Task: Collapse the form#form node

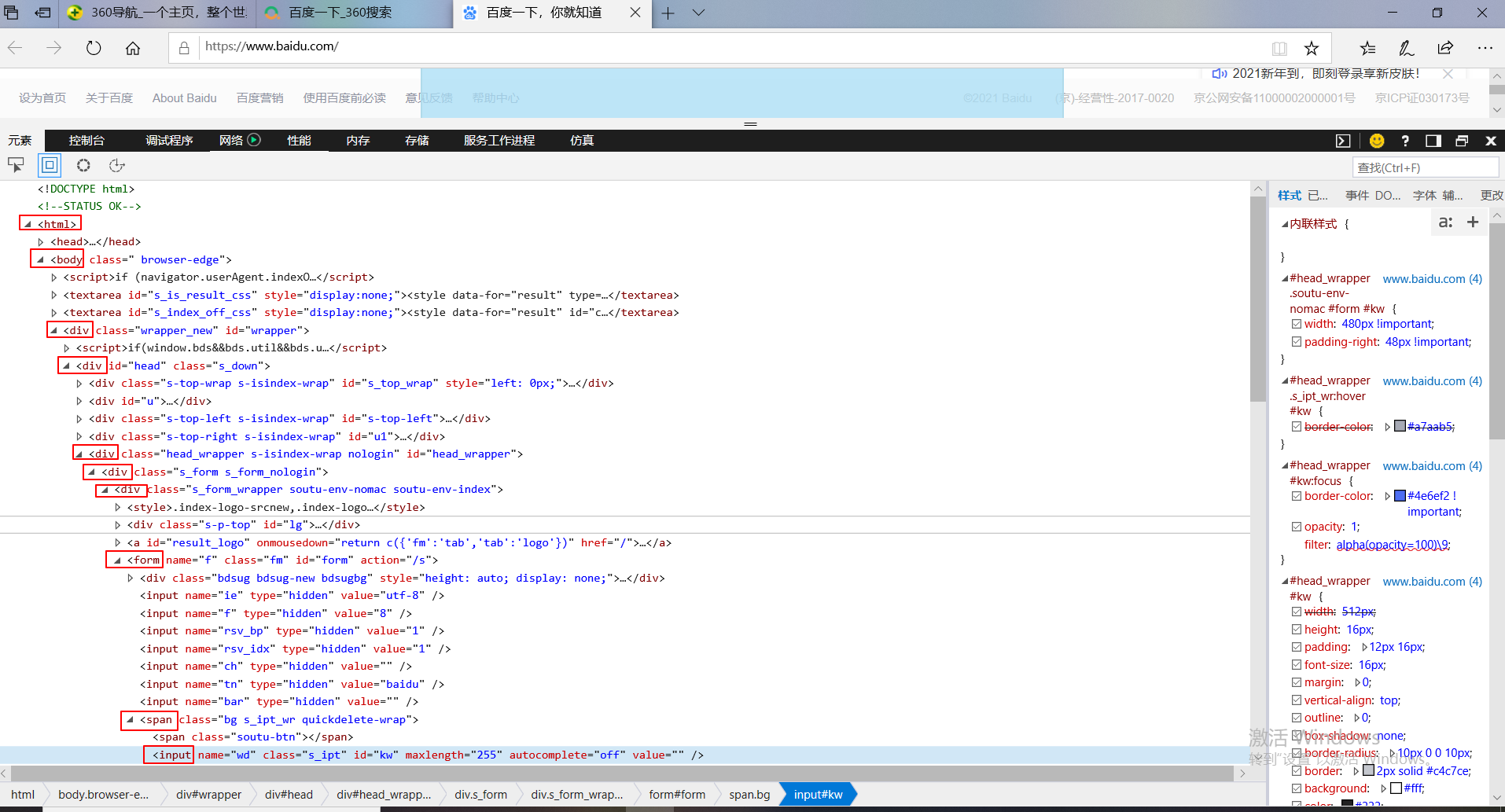Action: [x=117, y=560]
